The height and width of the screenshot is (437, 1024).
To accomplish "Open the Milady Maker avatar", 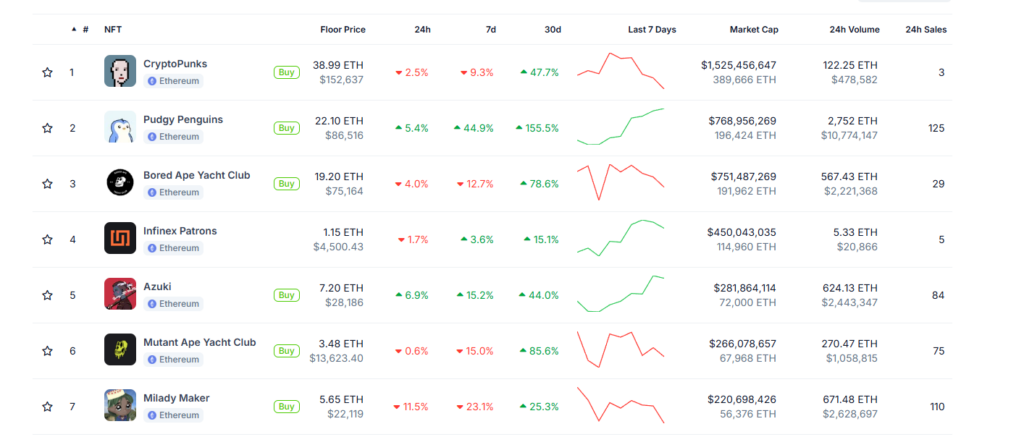I will coord(120,406).
